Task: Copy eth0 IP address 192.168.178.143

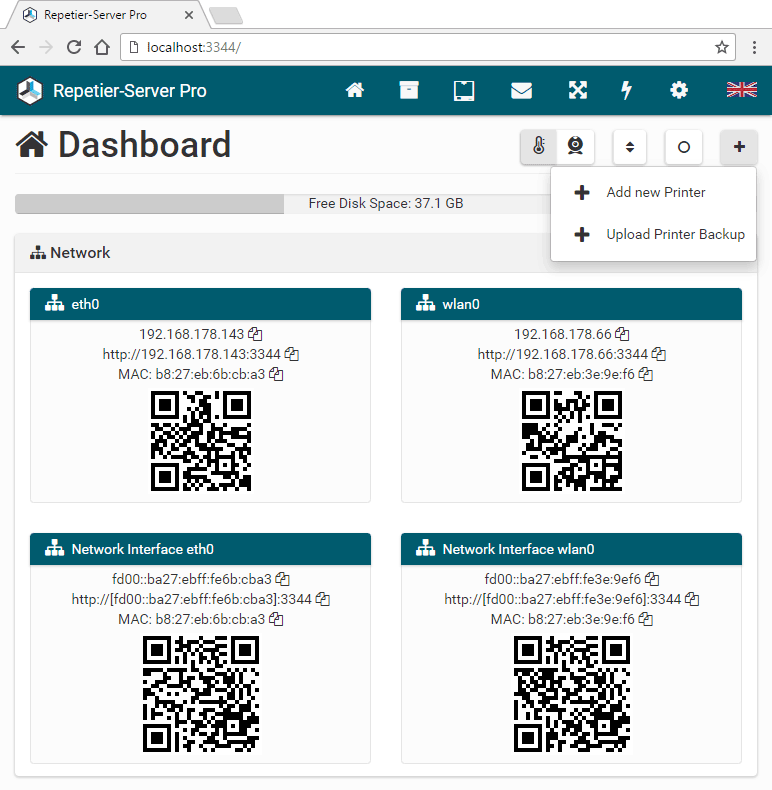Action: point(255,334)
